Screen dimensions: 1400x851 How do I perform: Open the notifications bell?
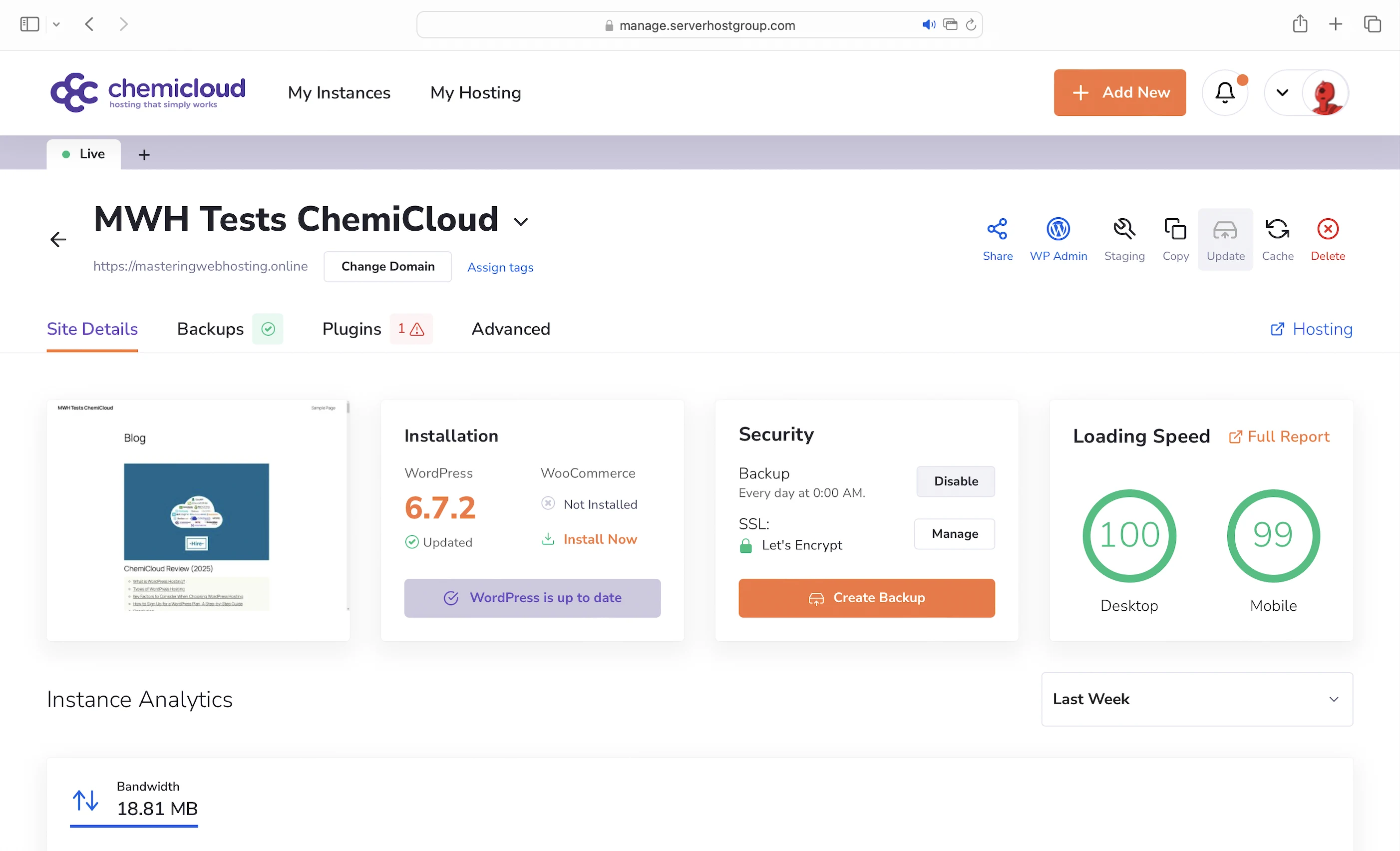click(1224, 93)
